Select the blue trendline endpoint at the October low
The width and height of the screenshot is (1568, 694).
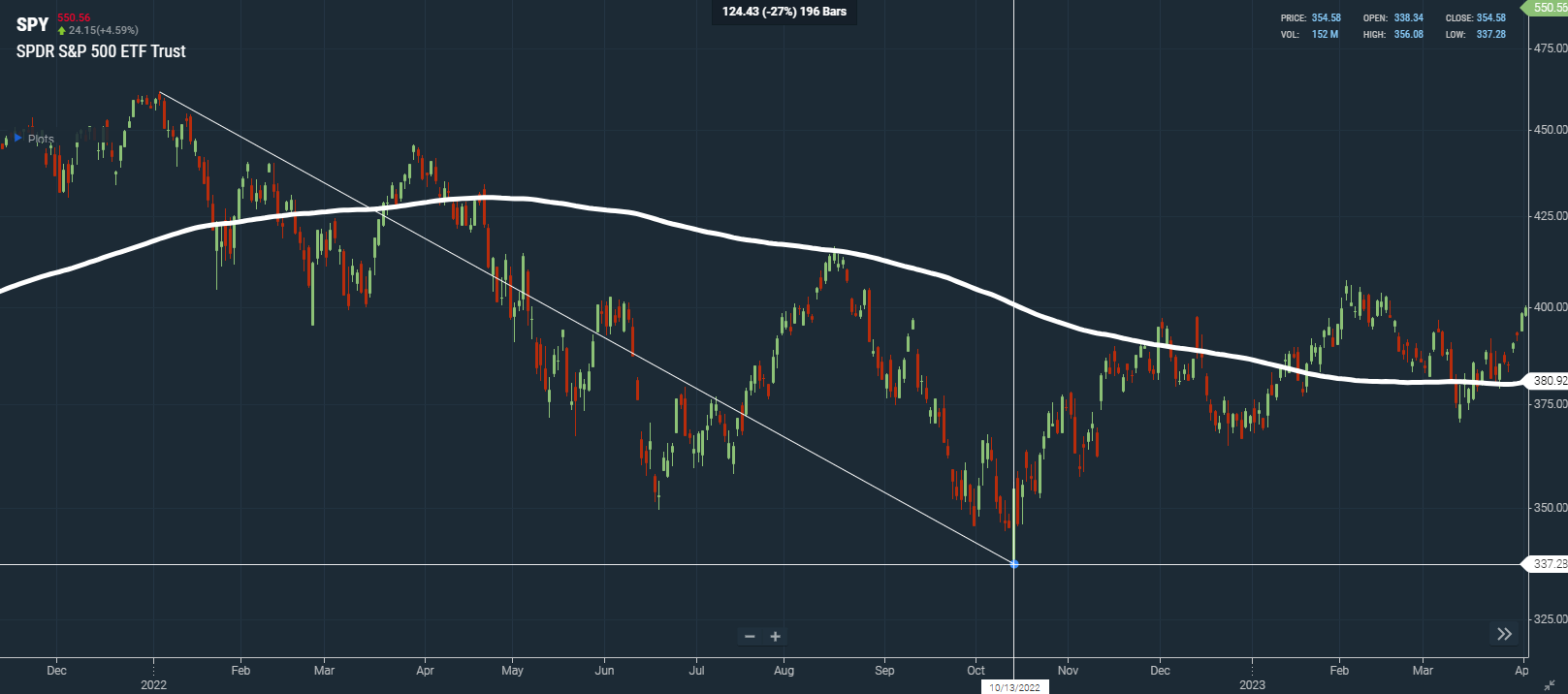(1014, 564)
